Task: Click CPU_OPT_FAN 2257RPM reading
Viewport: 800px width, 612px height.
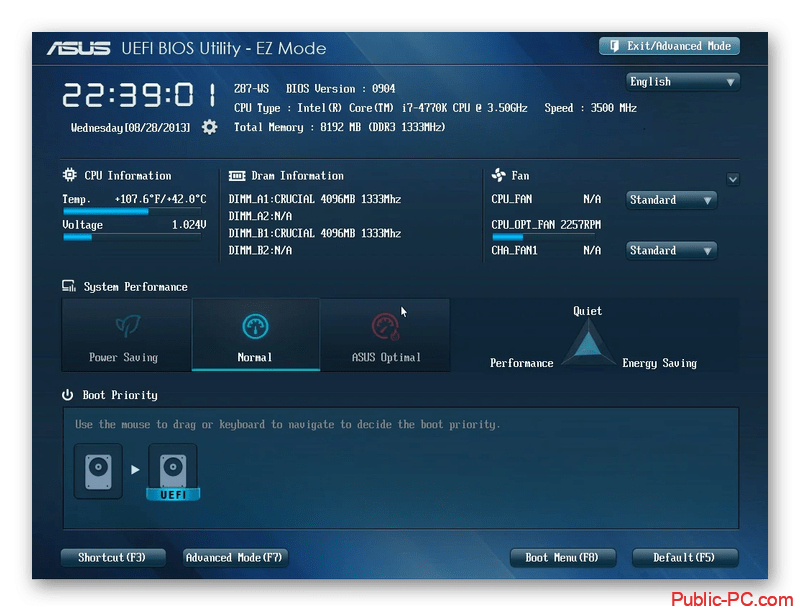Action: click(x=546, y=224)
